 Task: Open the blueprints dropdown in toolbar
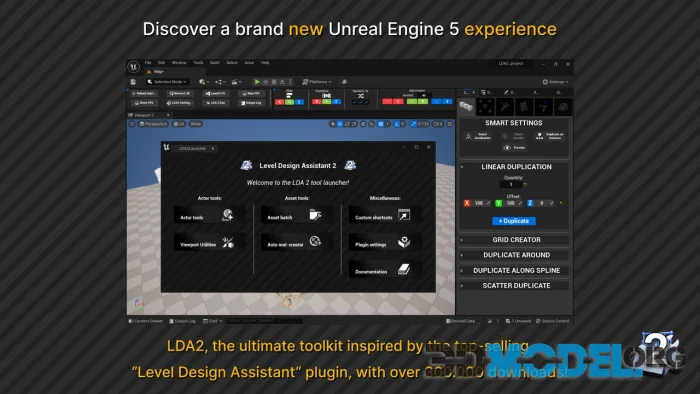coord(221,82)
